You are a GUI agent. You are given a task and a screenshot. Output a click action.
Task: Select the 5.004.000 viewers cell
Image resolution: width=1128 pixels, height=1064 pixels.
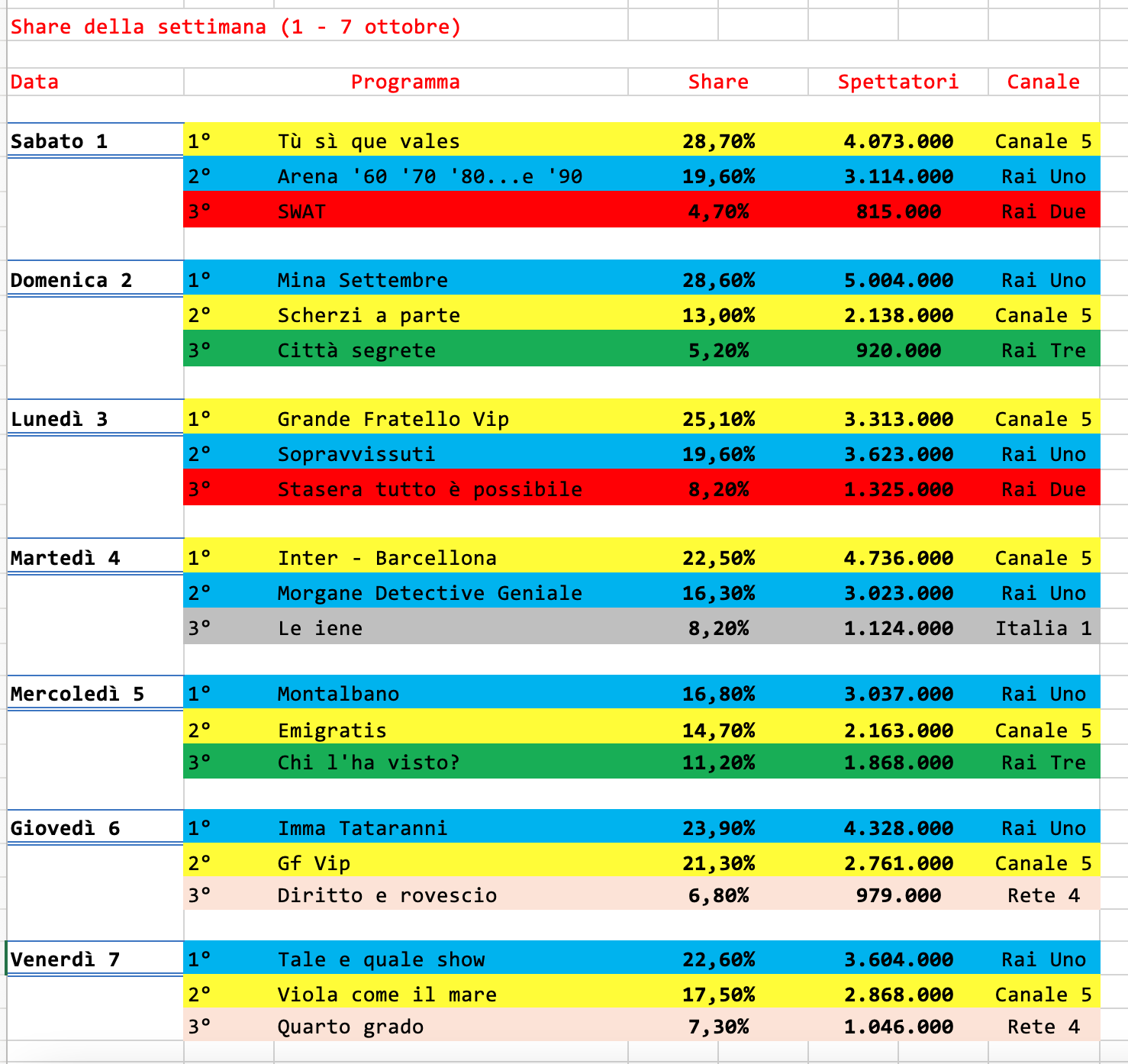click(x=898, y=280)
